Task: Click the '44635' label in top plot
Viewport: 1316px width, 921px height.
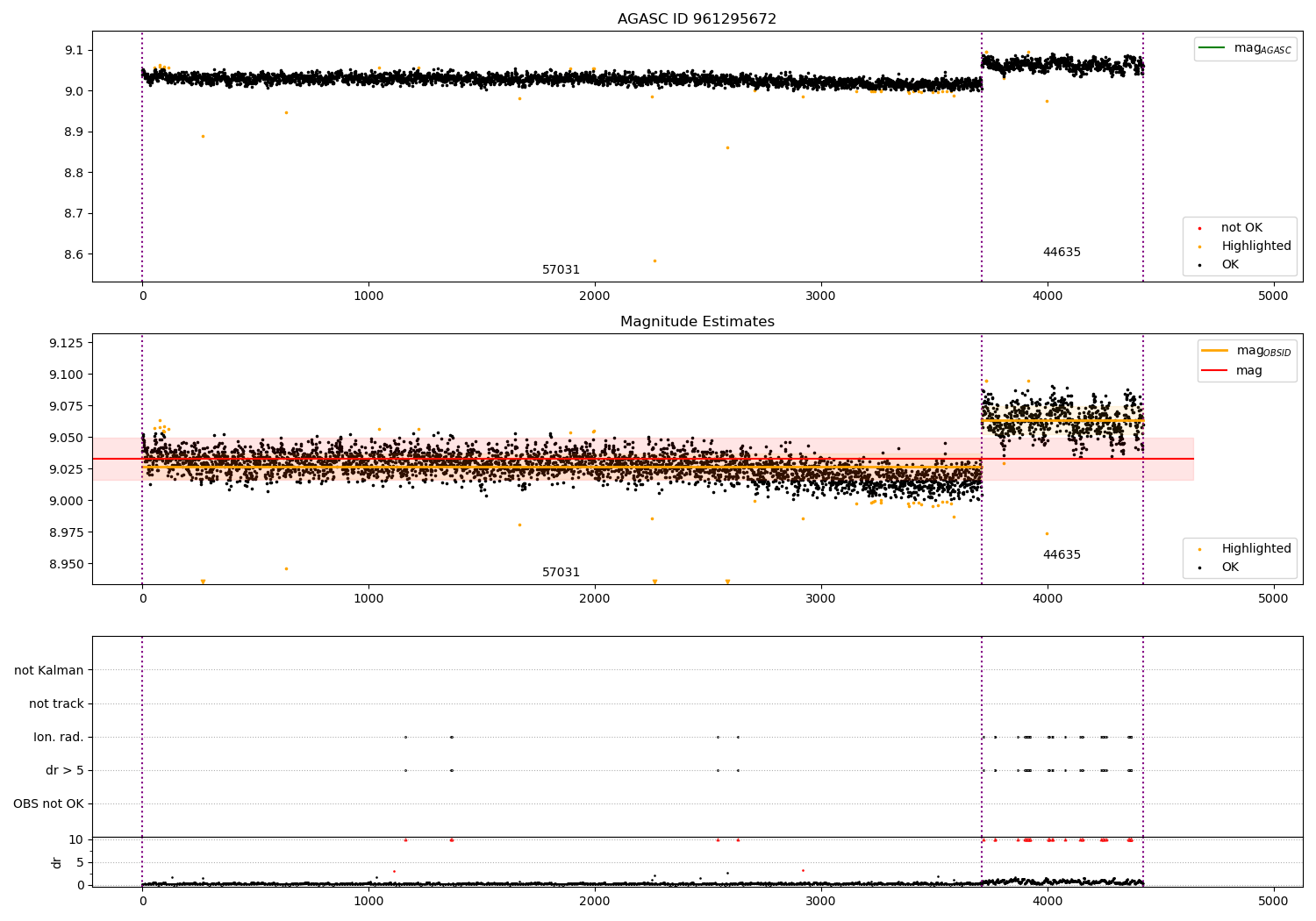Action: tap(1062, 253)
